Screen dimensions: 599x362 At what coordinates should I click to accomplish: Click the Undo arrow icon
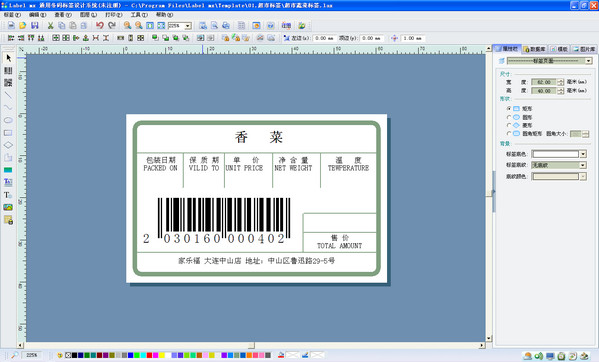(x=100, y=26)
